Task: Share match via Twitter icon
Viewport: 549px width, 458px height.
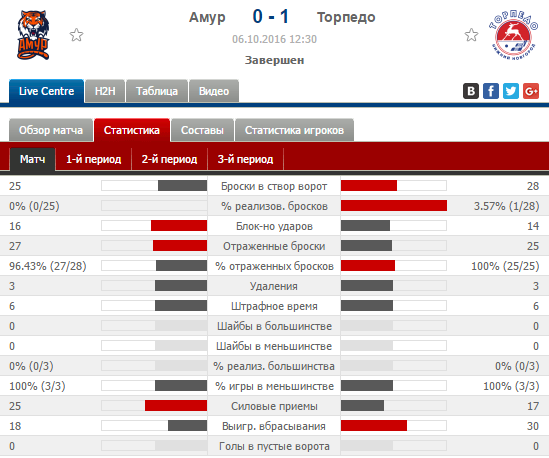Action: click(x=511, y=91)
